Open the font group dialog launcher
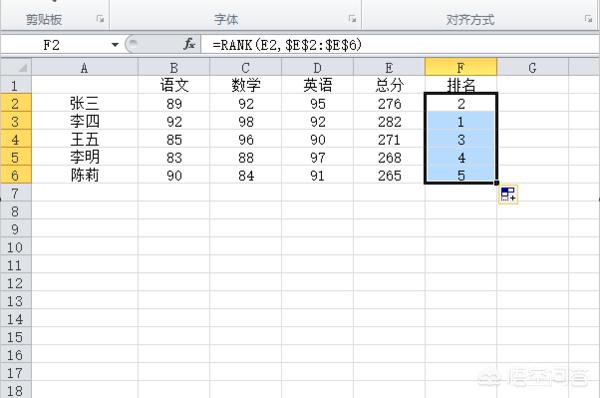 352,19
